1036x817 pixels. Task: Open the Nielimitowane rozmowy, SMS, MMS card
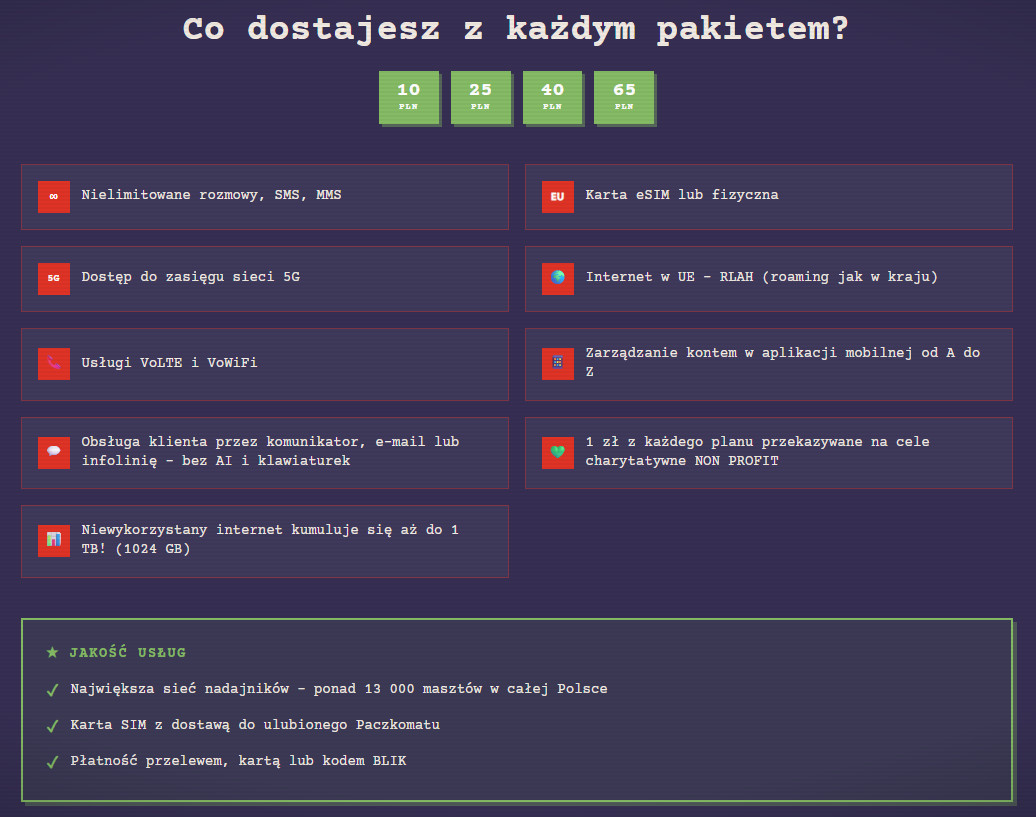tap(265, 197)
